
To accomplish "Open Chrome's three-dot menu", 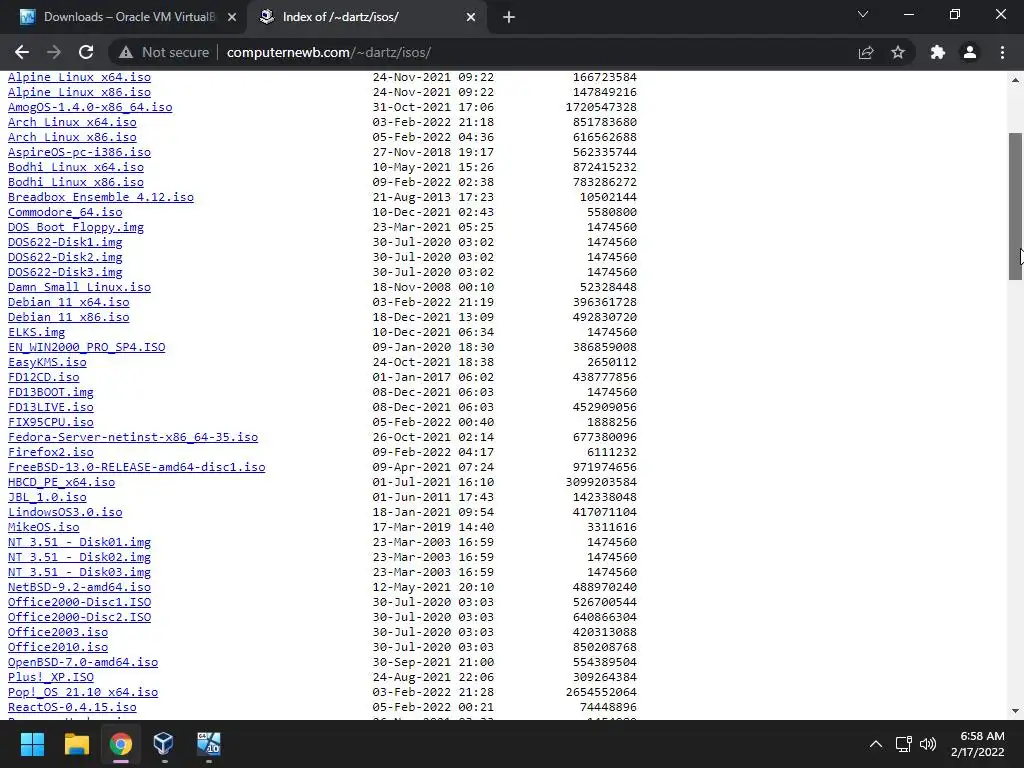I will click(1002, 52).
